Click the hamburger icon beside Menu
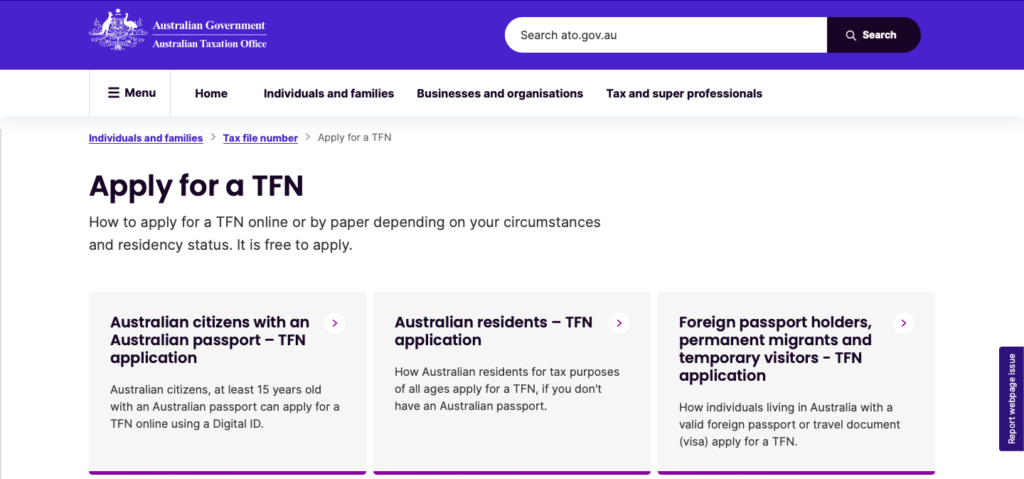1024x479 pixels. tap(114, 93)
